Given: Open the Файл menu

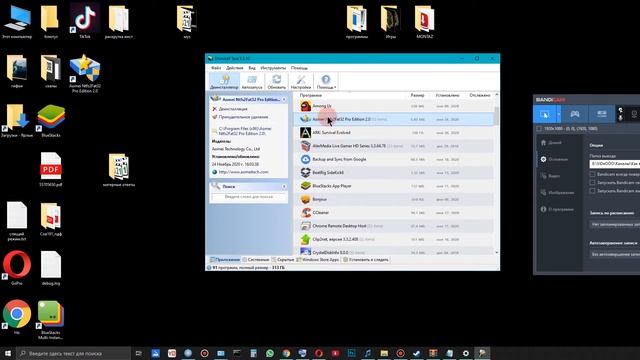Looking at the screenshot, I should [216, 68].
